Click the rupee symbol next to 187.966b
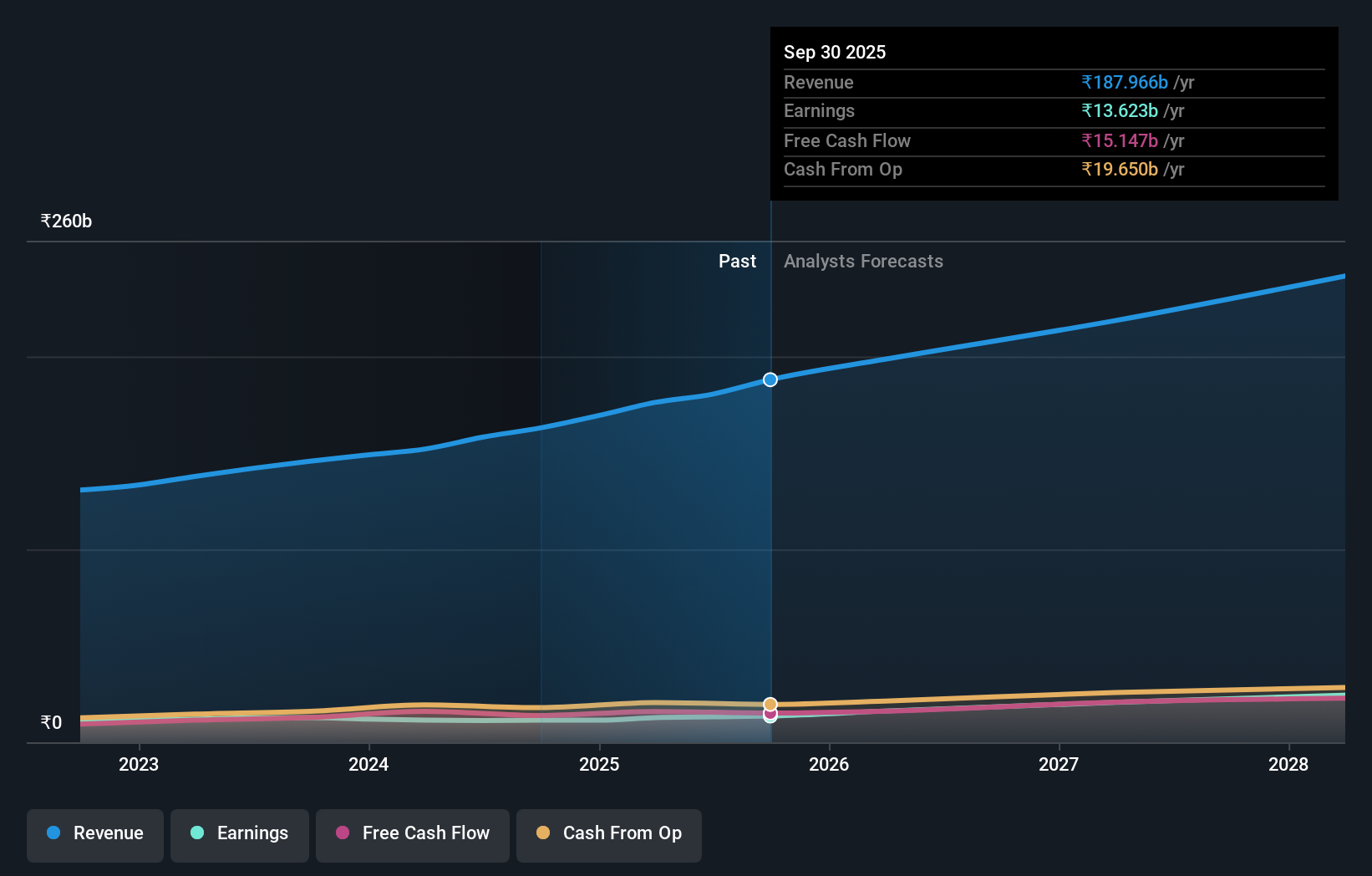Screen dimensions: 1372x876 click(1086, 82)
